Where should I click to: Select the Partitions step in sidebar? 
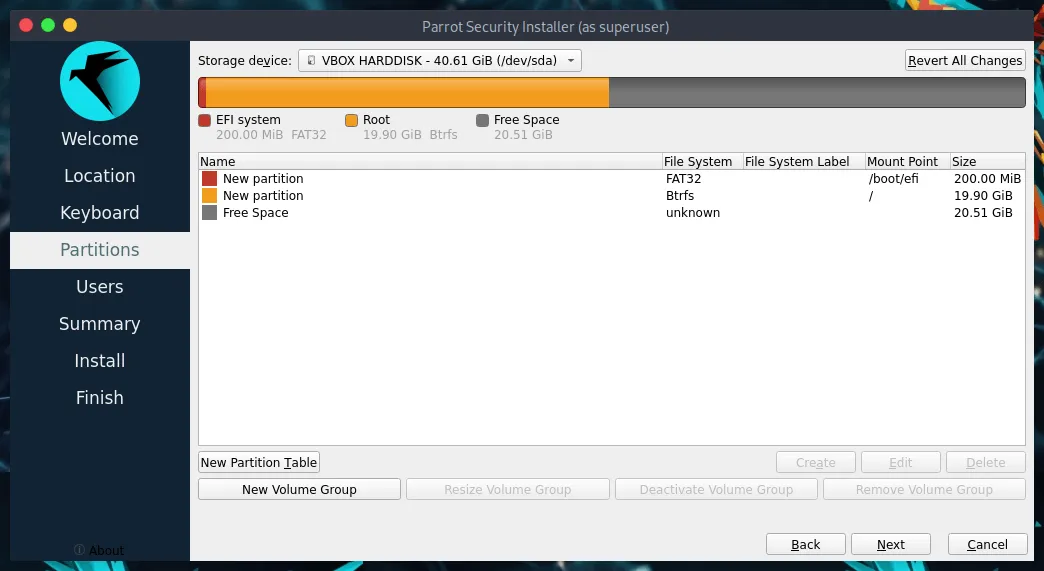click(x=100, y=250)
